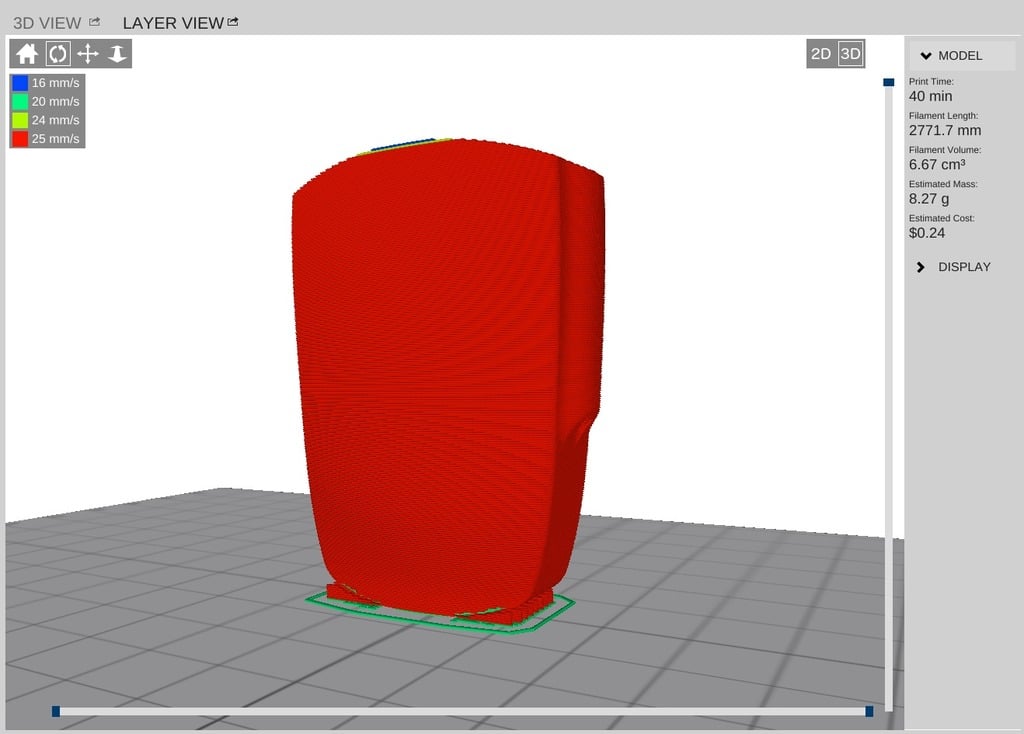Select the pan (four-arrow) tool
The image size is (1024, 734).
click(87, 54)
